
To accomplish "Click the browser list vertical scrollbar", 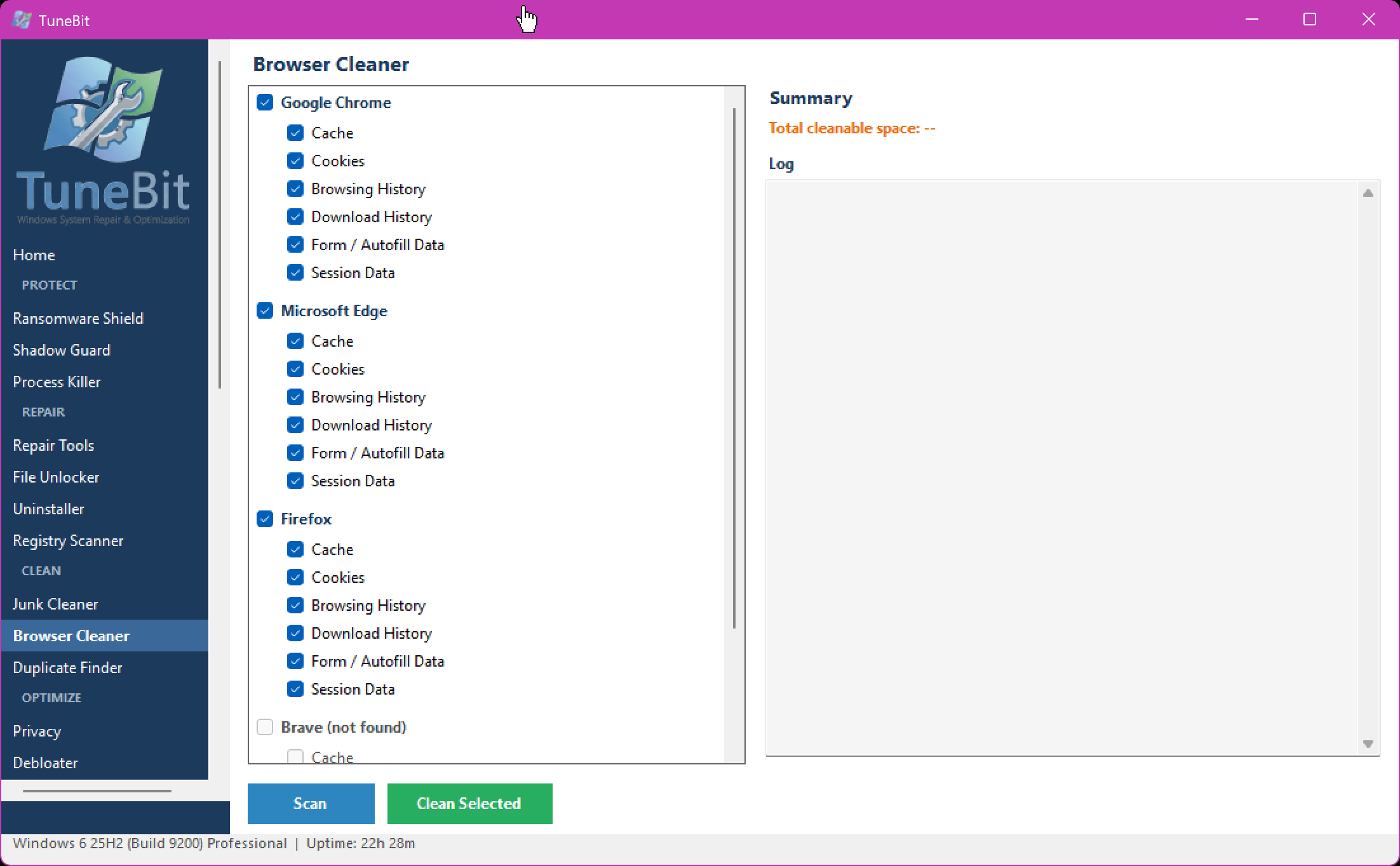I will pyautogui.click(x=734, y=368).
